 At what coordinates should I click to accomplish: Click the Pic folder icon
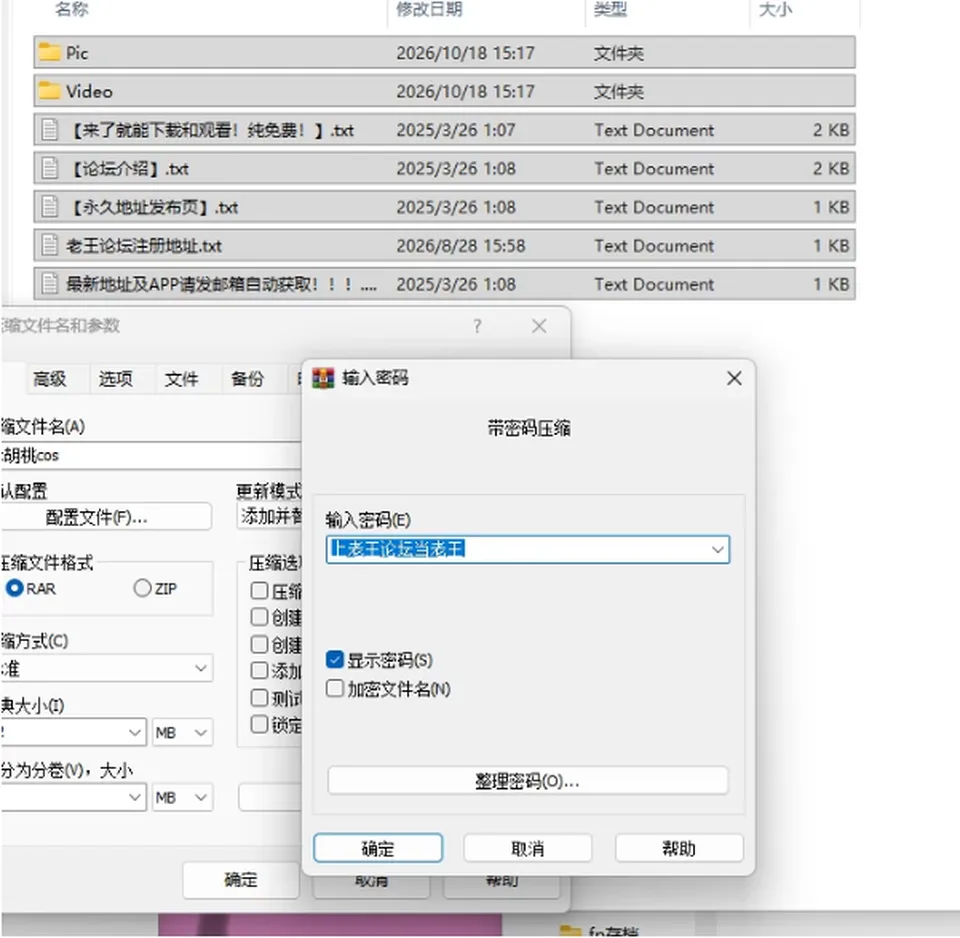50,53
